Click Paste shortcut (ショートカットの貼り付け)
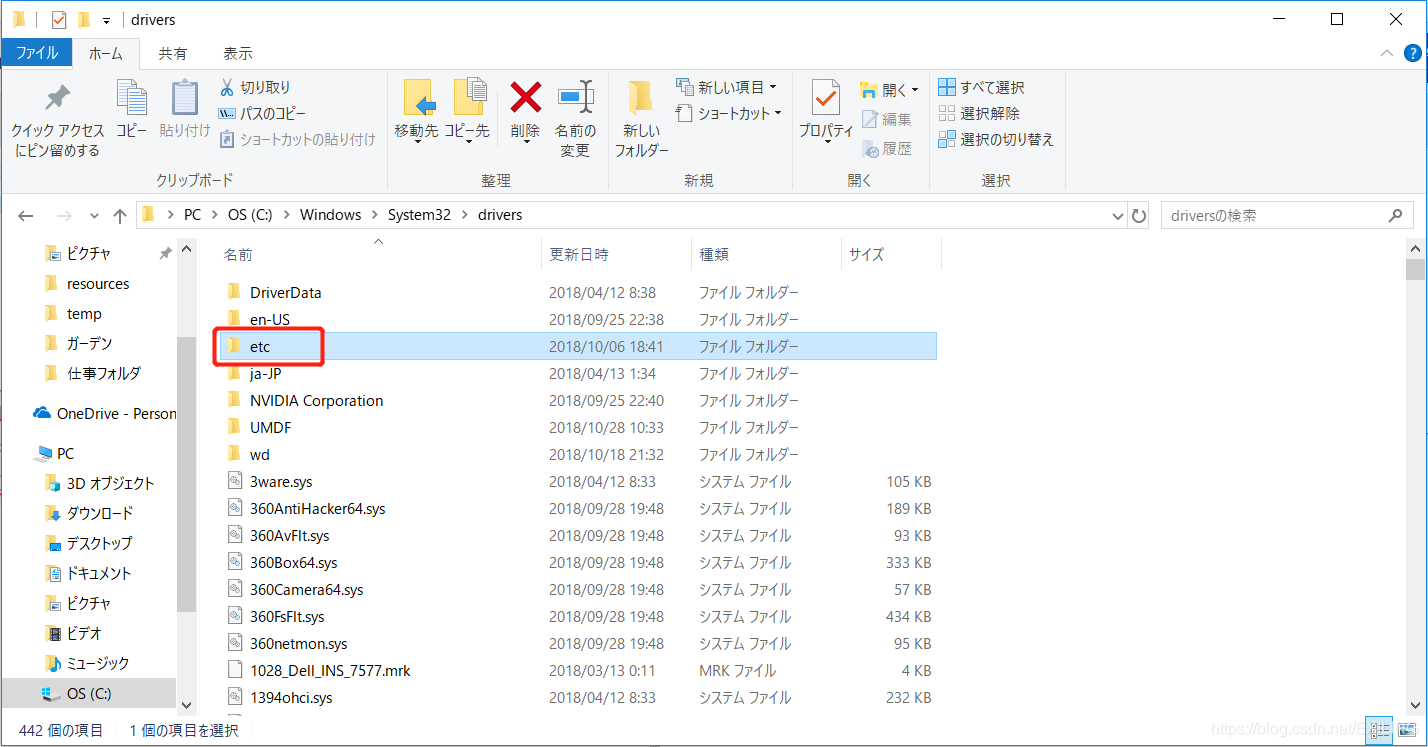1428x747 pixels. [x=297, y=140]
